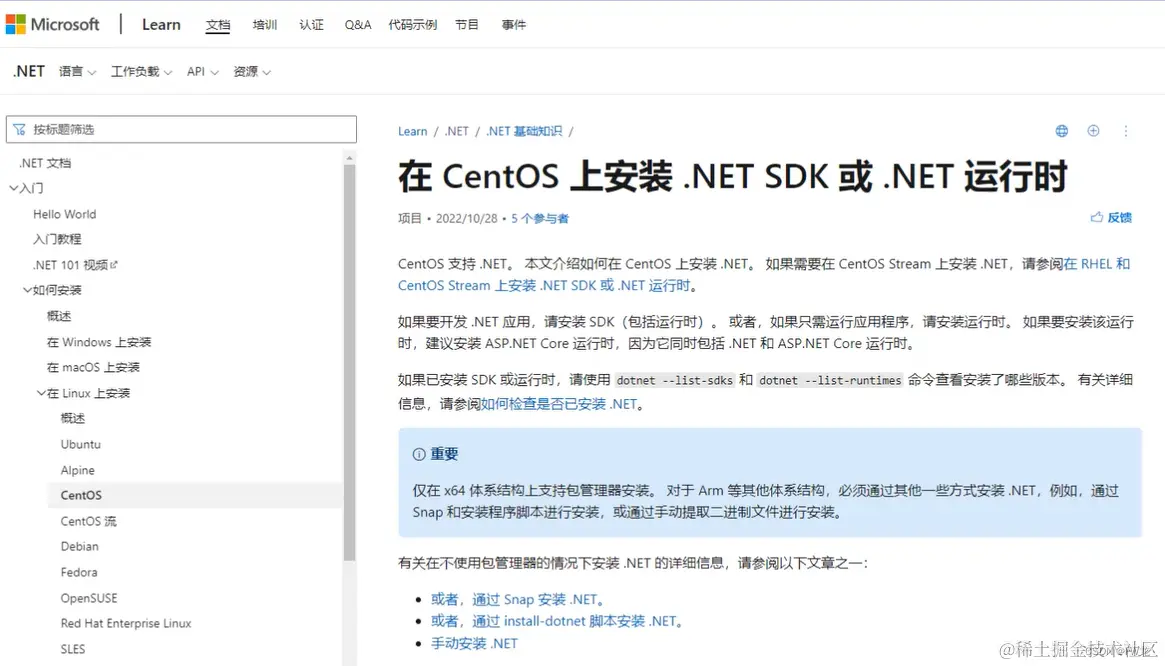
Task: Open Alpine in sidebar
Action: (x=77, y=471)
